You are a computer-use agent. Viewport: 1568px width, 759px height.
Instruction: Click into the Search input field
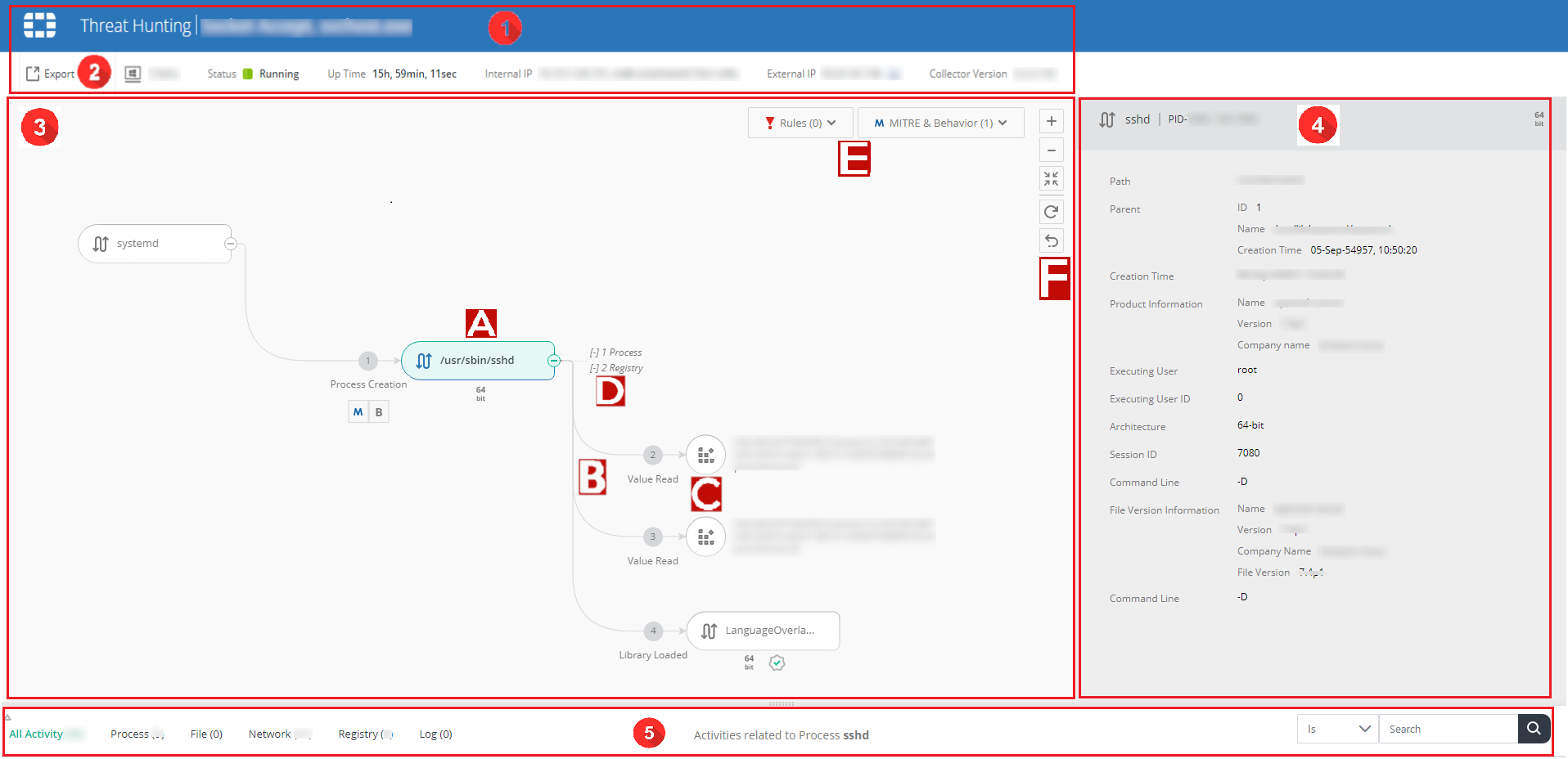[x=1449, y=729]
